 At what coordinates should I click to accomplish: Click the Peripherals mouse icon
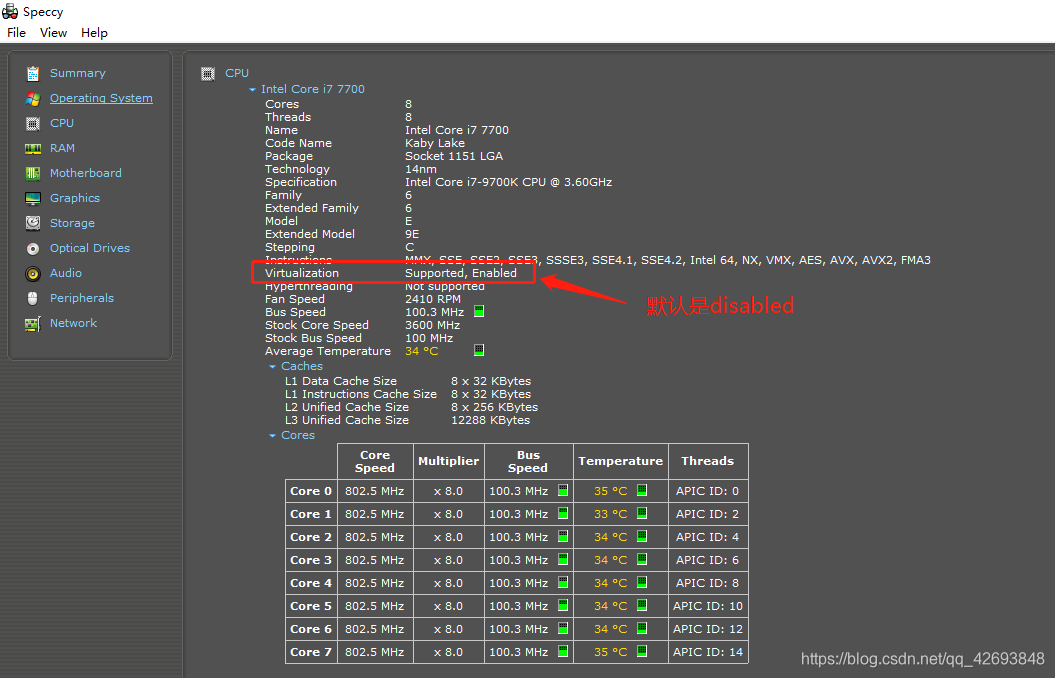pos(33,299)
